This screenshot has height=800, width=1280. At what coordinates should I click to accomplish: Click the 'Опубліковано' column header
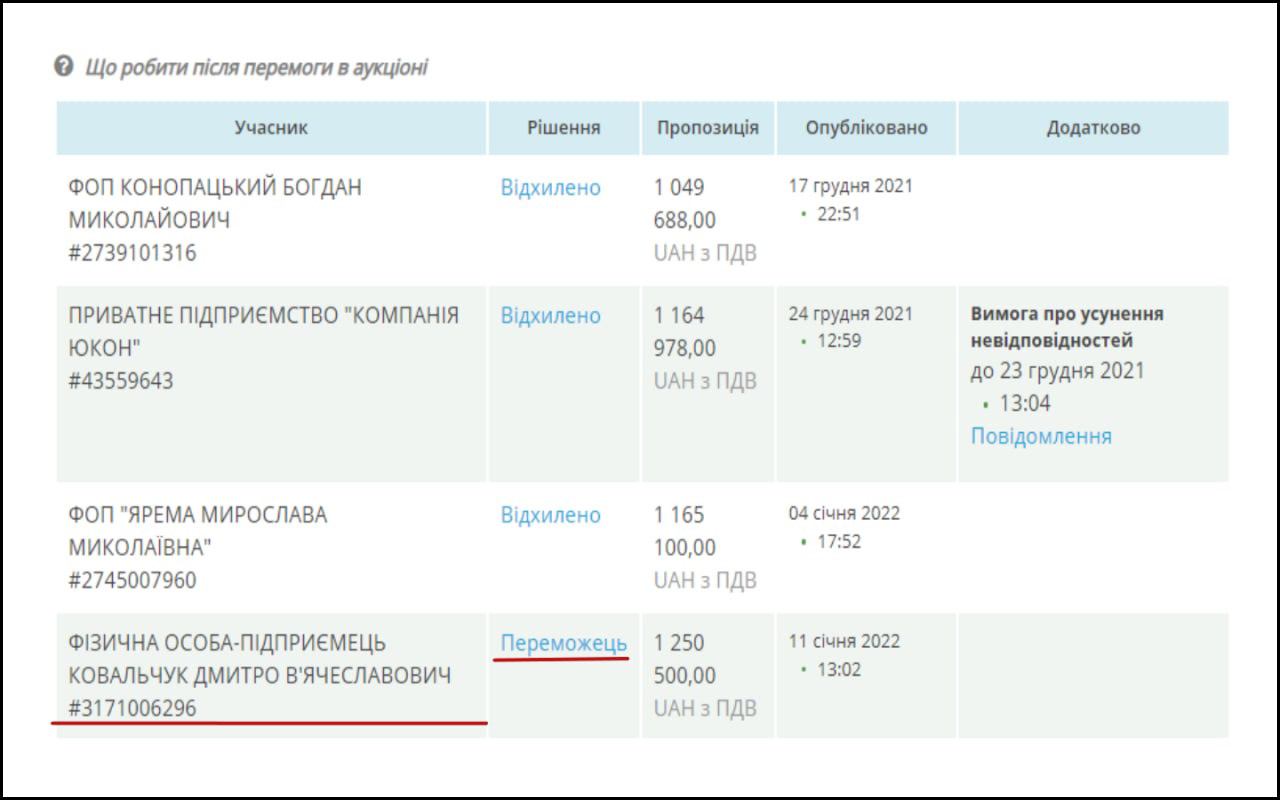[x=866, y=128]
